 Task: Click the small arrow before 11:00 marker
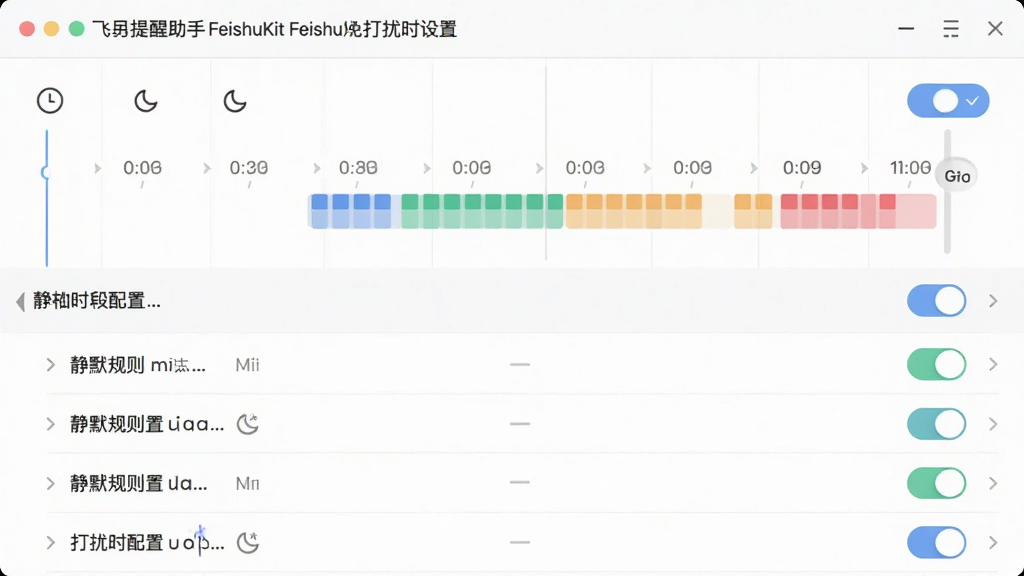tap(865, 168)
